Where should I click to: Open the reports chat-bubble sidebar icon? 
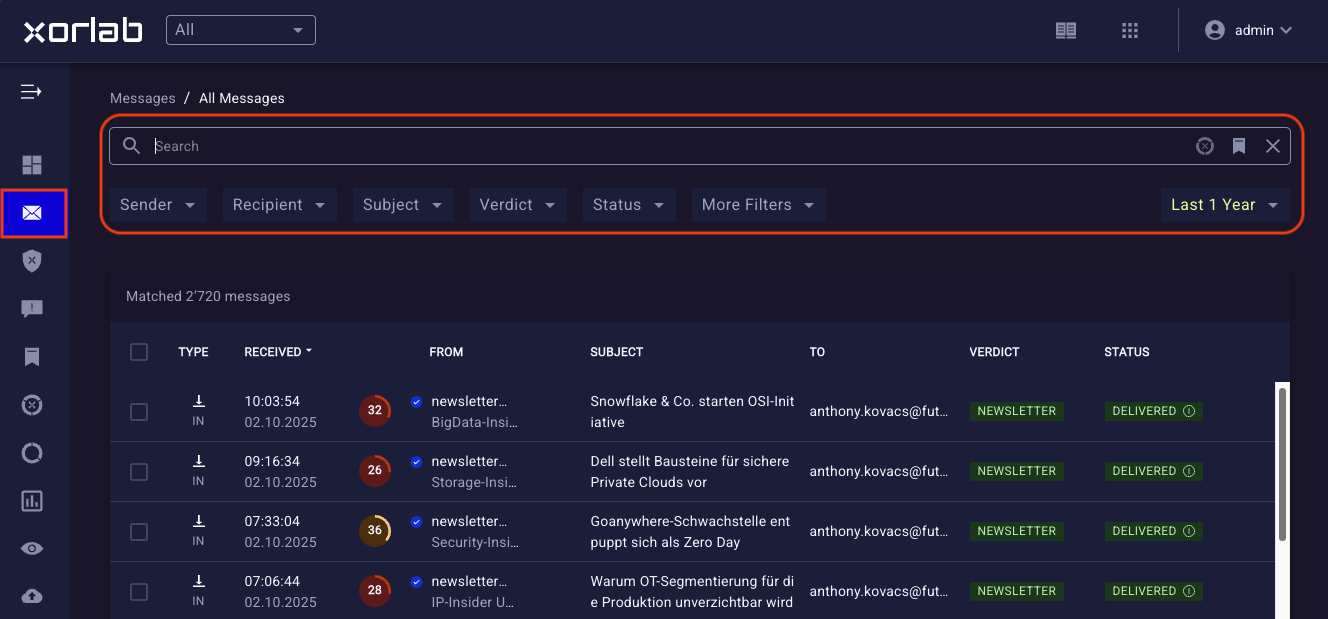tap(32, 309)
